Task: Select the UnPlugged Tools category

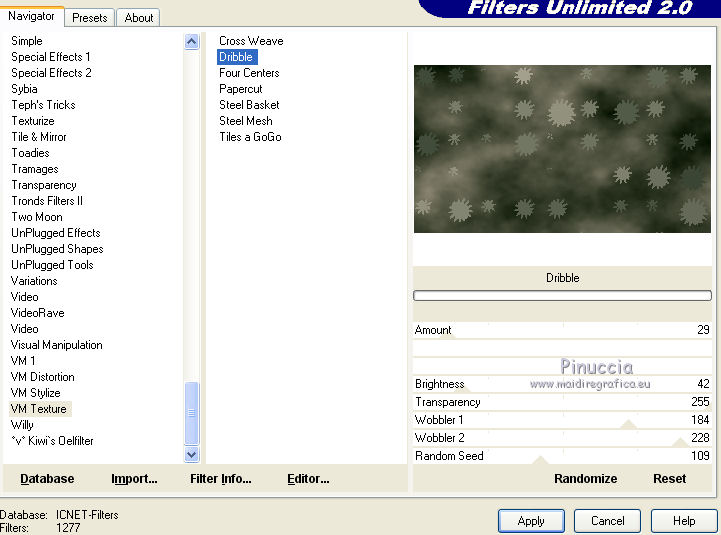Action: [x=52, y=265]
